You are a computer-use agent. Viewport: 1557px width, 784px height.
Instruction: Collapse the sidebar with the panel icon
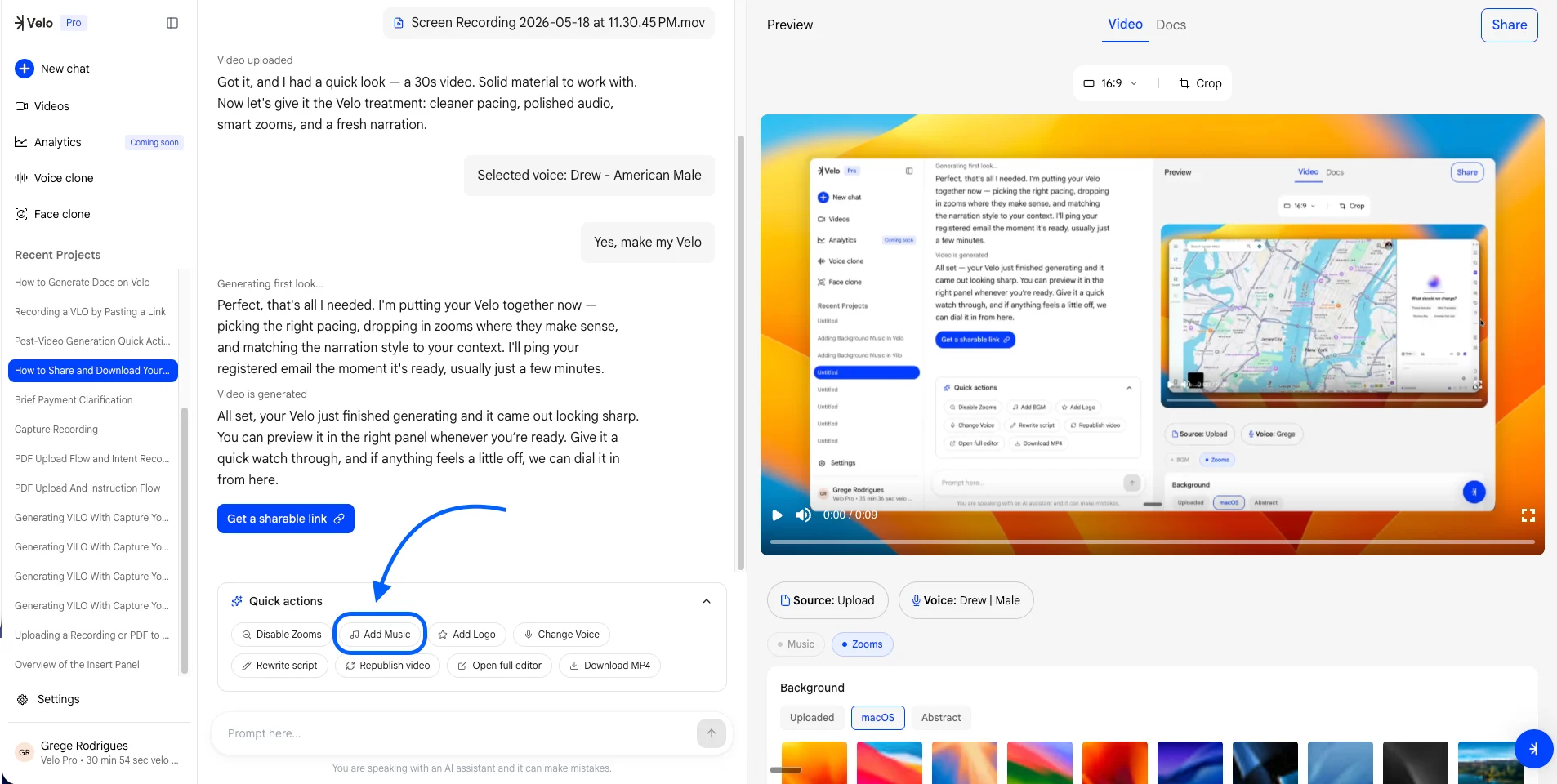tap(172, 23)
